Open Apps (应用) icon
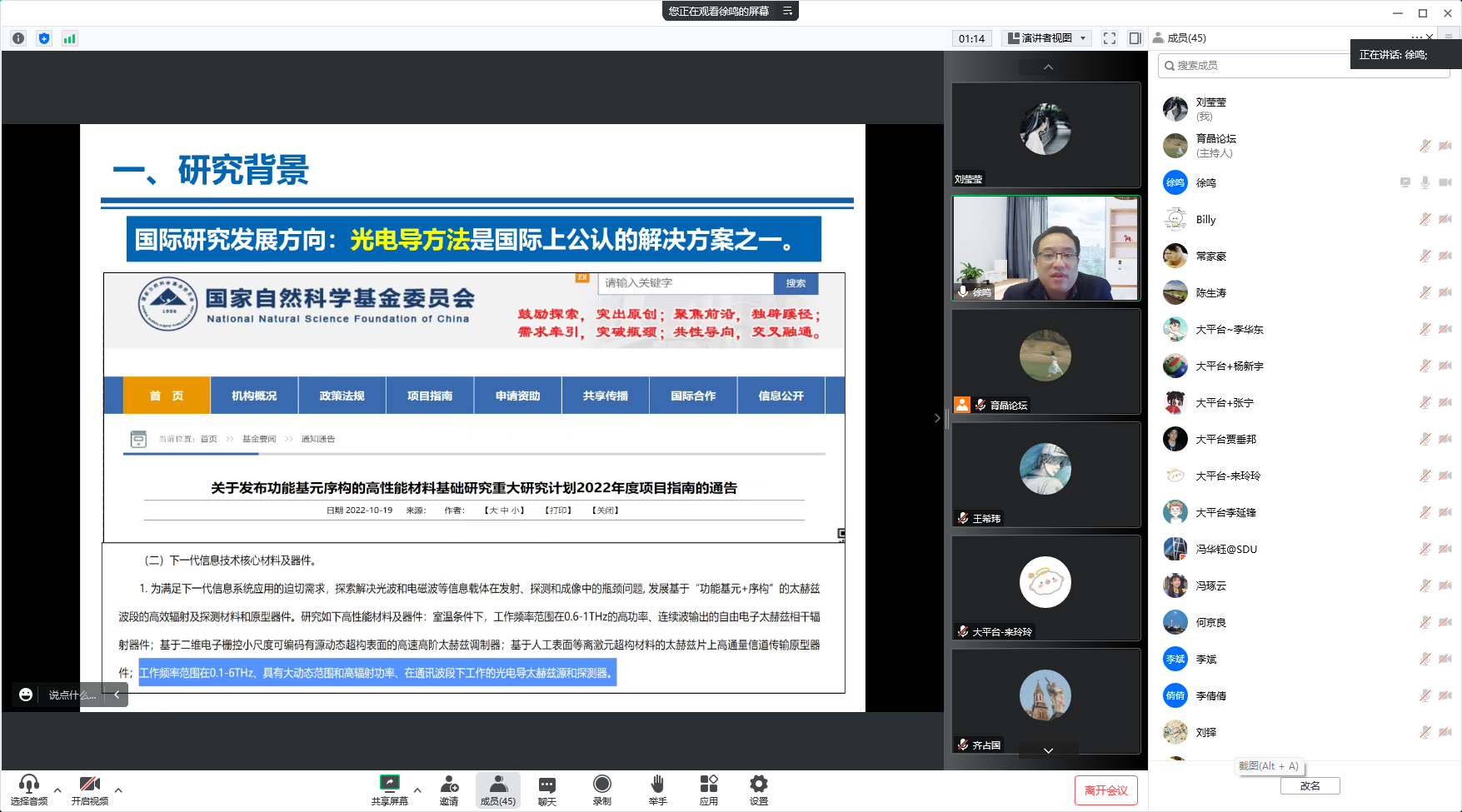The height and width of the screenshot is (812, 1462). coord(708,789)
